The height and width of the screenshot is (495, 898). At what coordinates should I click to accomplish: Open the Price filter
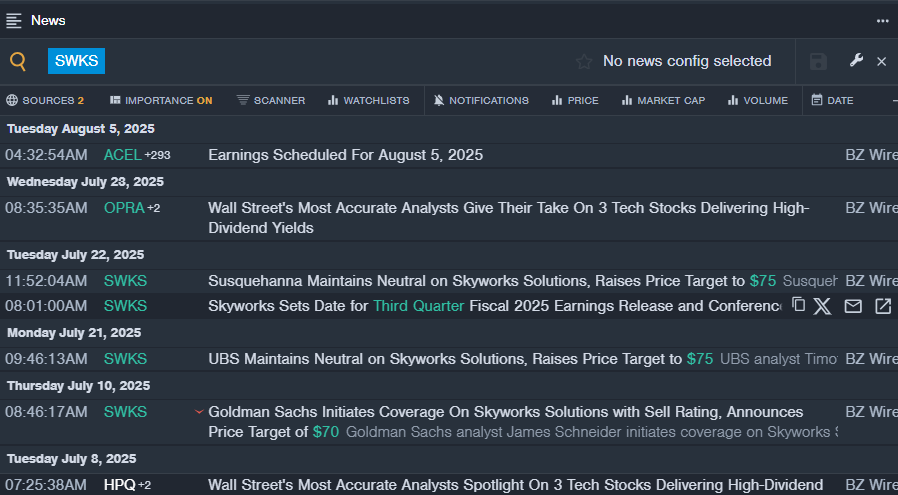[x=575, y=100]
